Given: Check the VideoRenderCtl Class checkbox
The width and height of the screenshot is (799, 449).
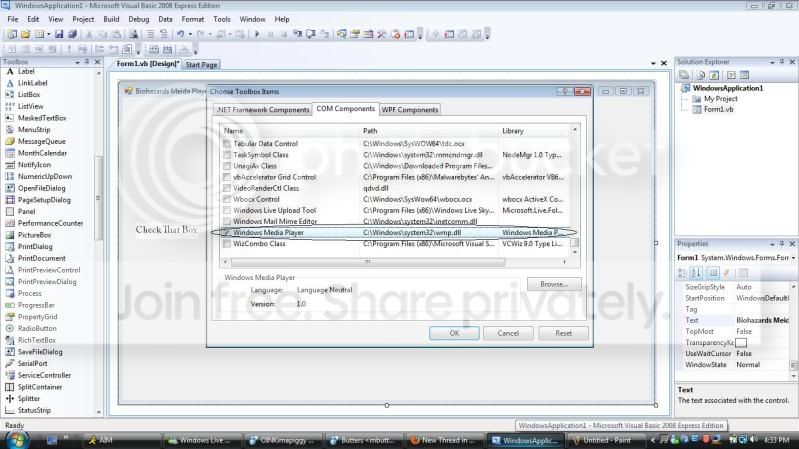Looking at the screenshot, I should 227,188.
